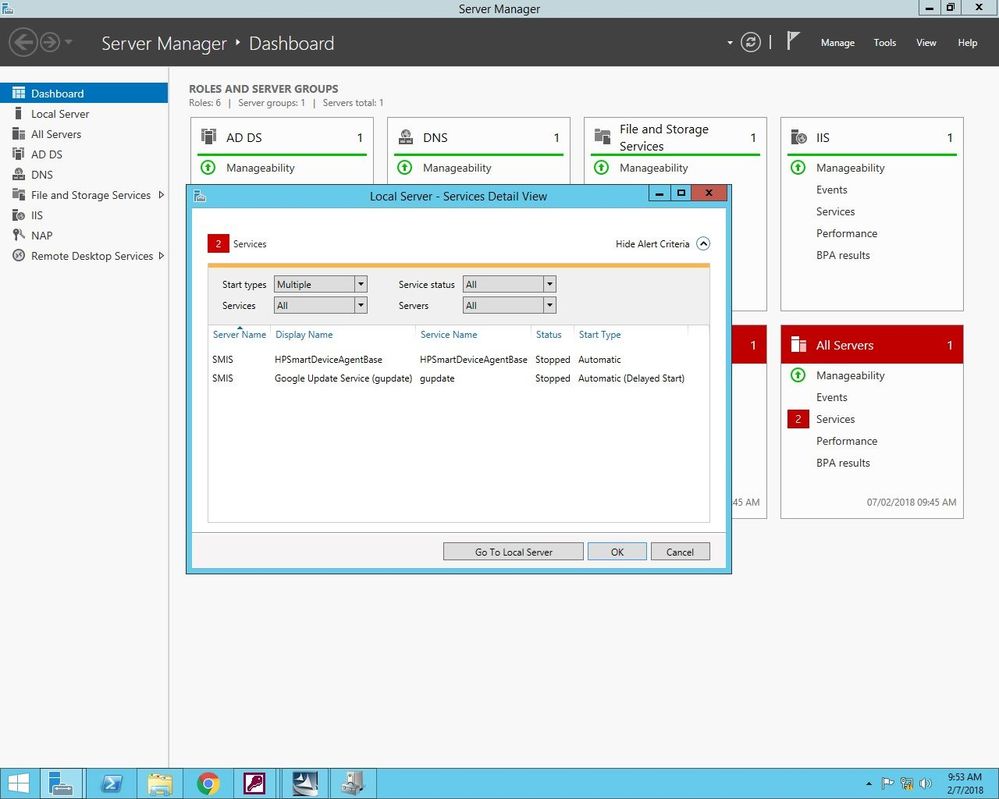Image resolution: width=999 pixels, height=799 pixels.
Task: Click the IIS tile icon
Action: (799, 136)
